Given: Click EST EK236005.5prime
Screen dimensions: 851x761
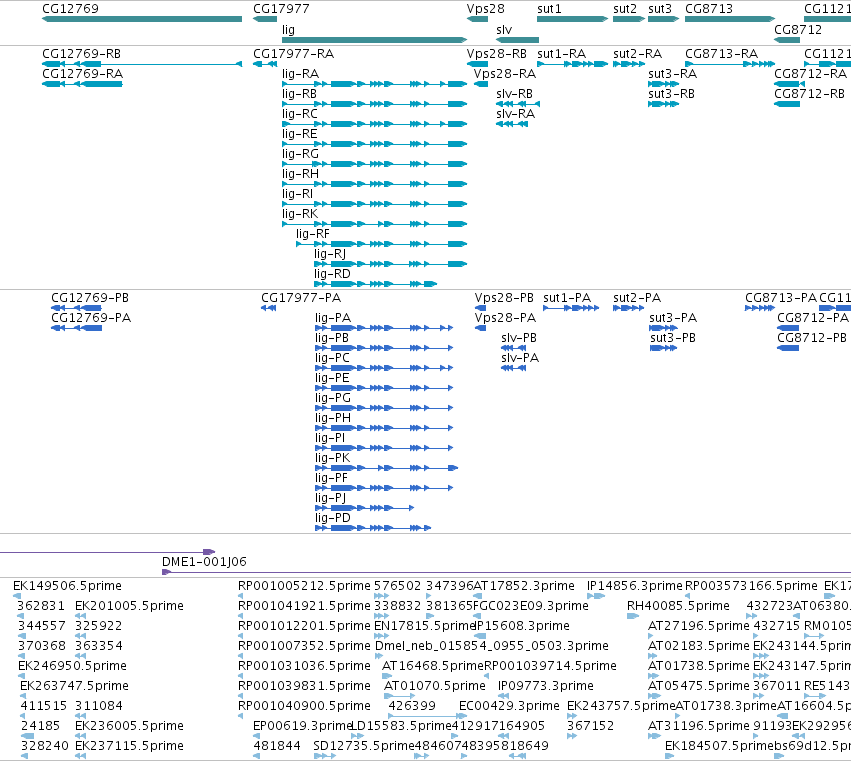Looking at the screenshot, I should 129,726.
